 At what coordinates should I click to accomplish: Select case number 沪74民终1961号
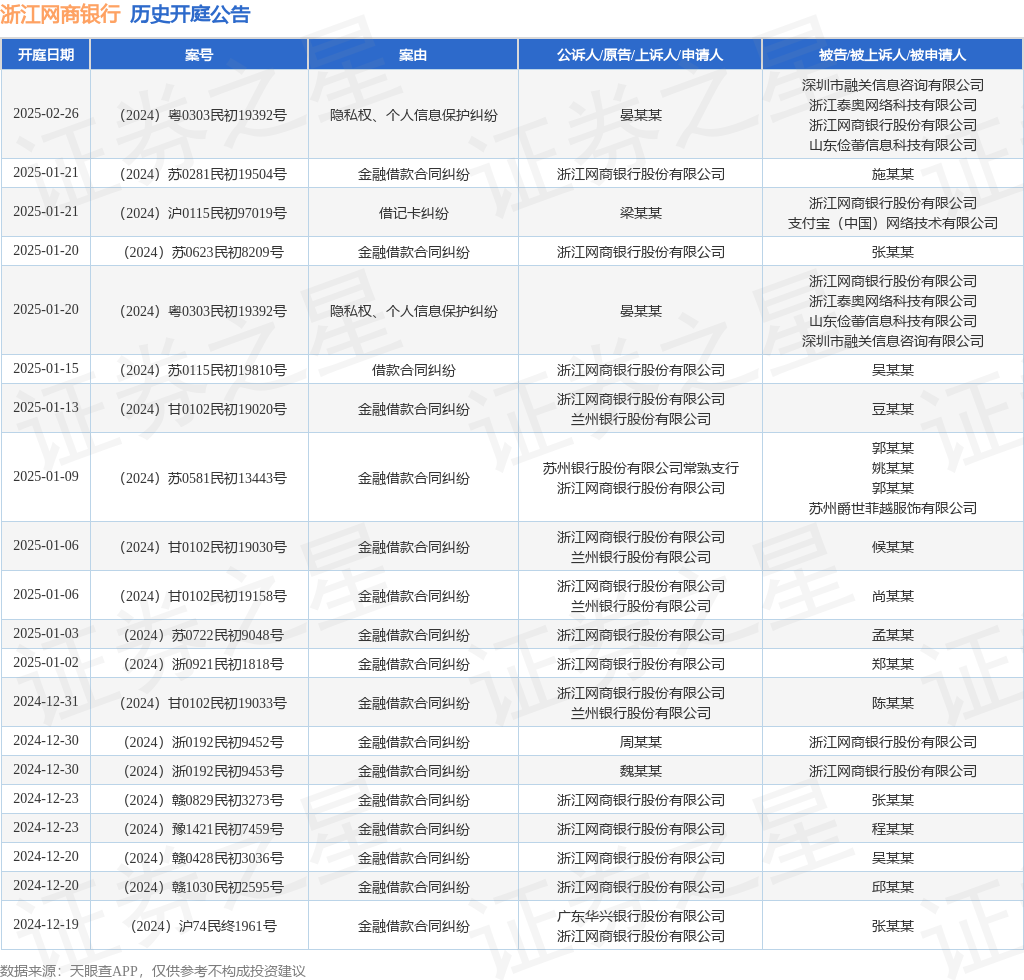(x=203, y=926)
